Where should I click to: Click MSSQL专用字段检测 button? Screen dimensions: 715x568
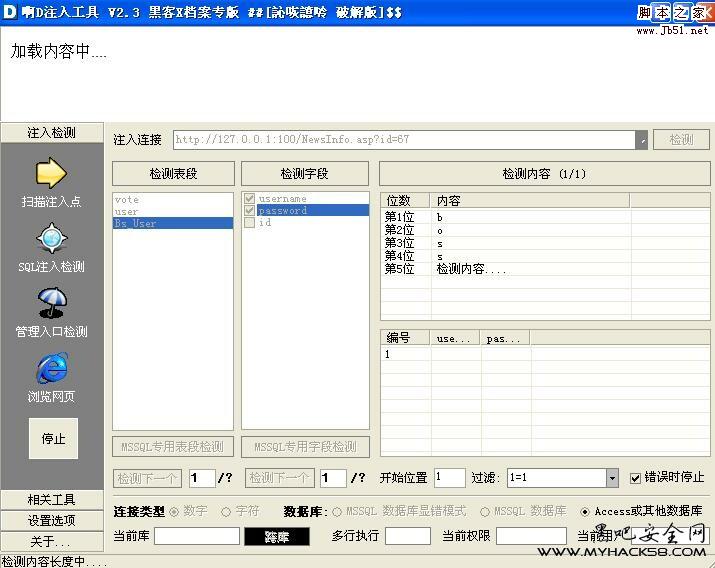point(305,447)
